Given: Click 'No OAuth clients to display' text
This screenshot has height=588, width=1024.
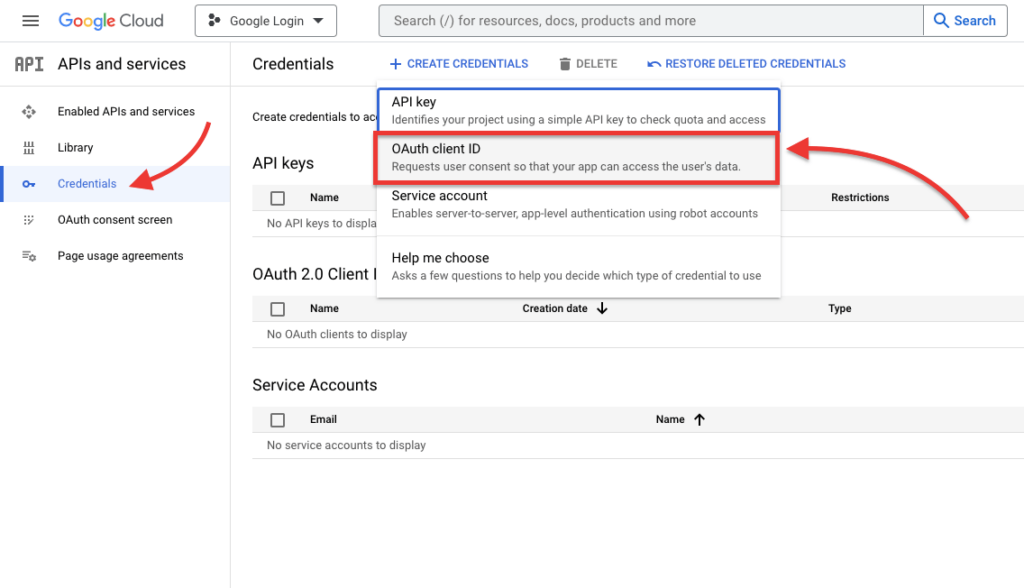Looking at the screenshot, I should (337, 335).
